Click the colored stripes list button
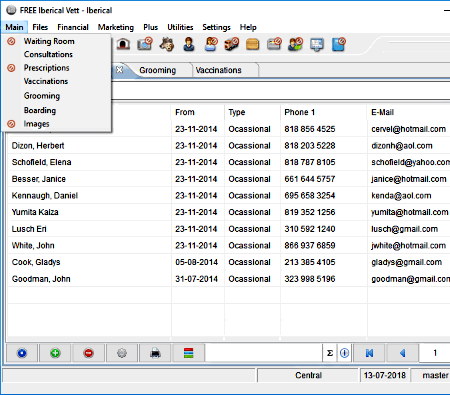Viewport: 450px width, 395px height. click(x=189, y=353)
